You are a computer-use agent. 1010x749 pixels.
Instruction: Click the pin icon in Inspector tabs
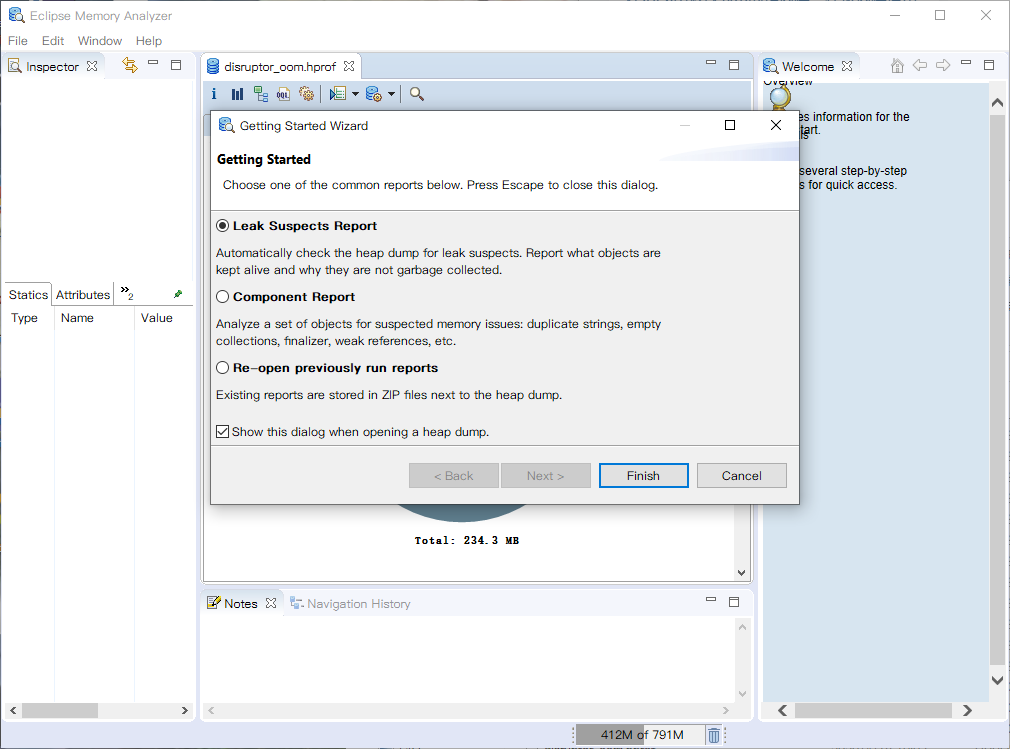point(178,294)
